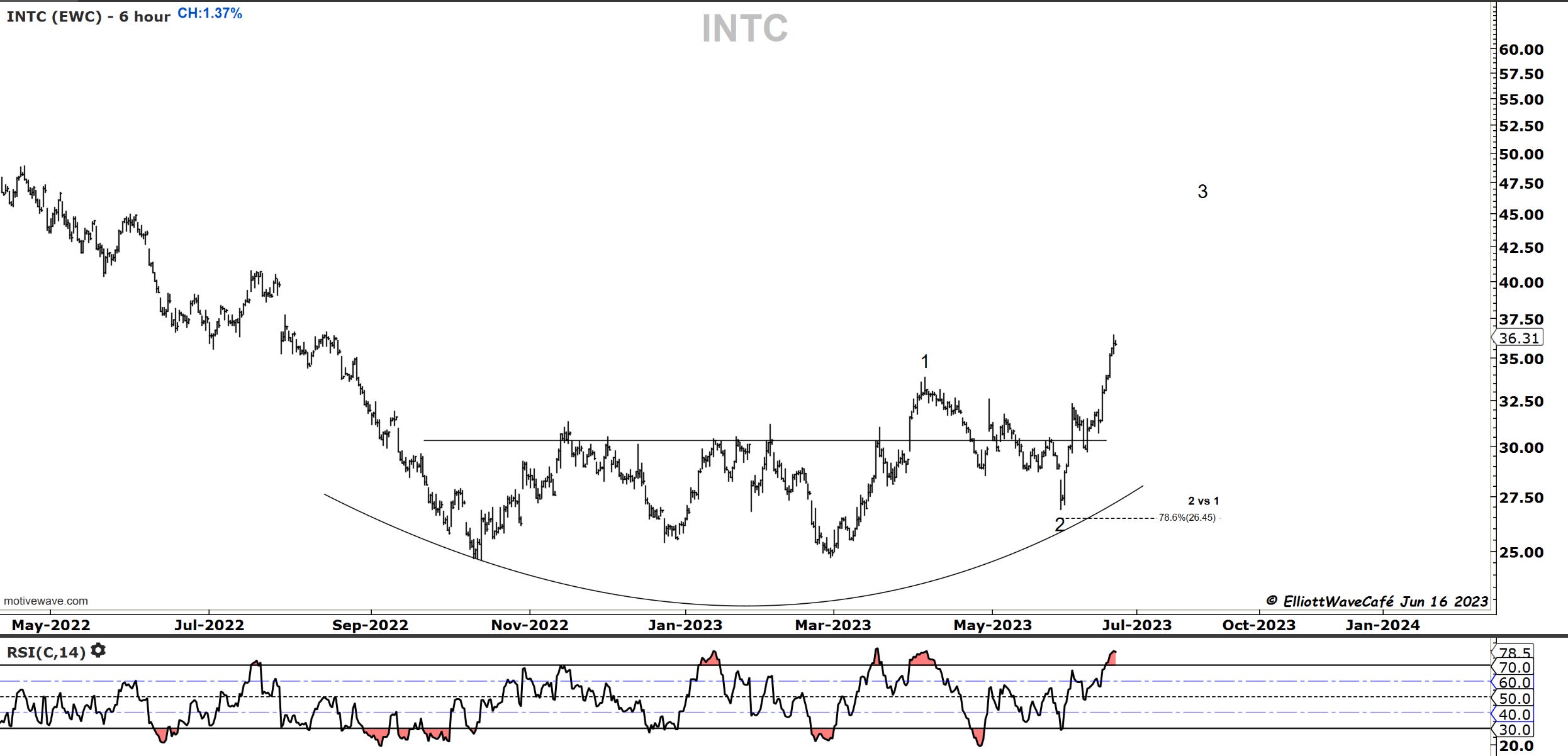
Task: Open the motivewave.com link
Action: point(46,601)
